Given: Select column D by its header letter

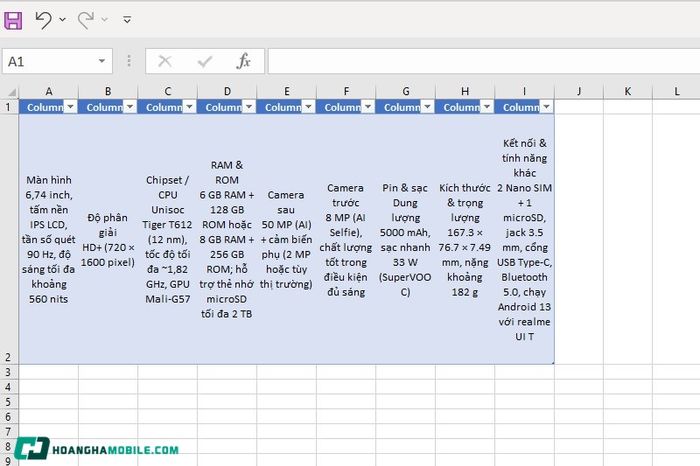Looking at the screenshot, I should pos(227,92).
